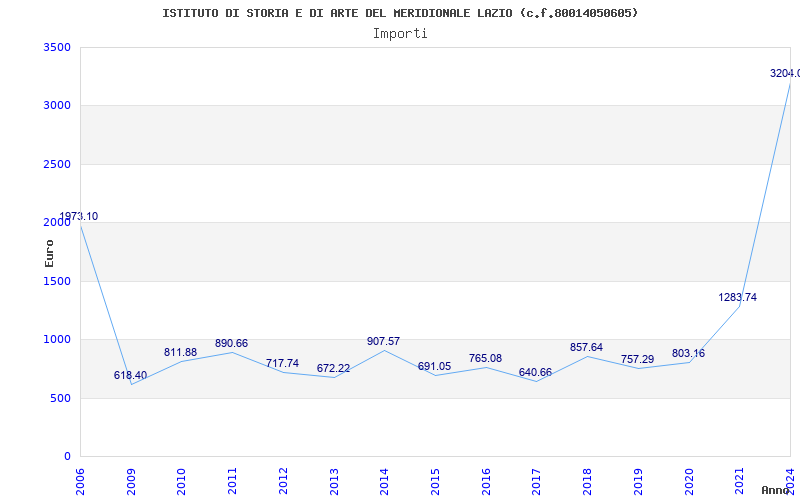
Task: Select the 1283.74 data label
Action: [738, 297]
